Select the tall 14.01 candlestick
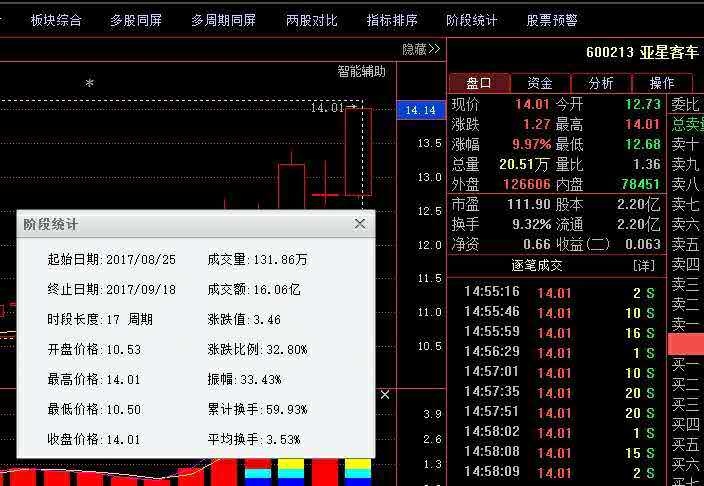Viewport: 704px width, 486px height. [358, 150]
